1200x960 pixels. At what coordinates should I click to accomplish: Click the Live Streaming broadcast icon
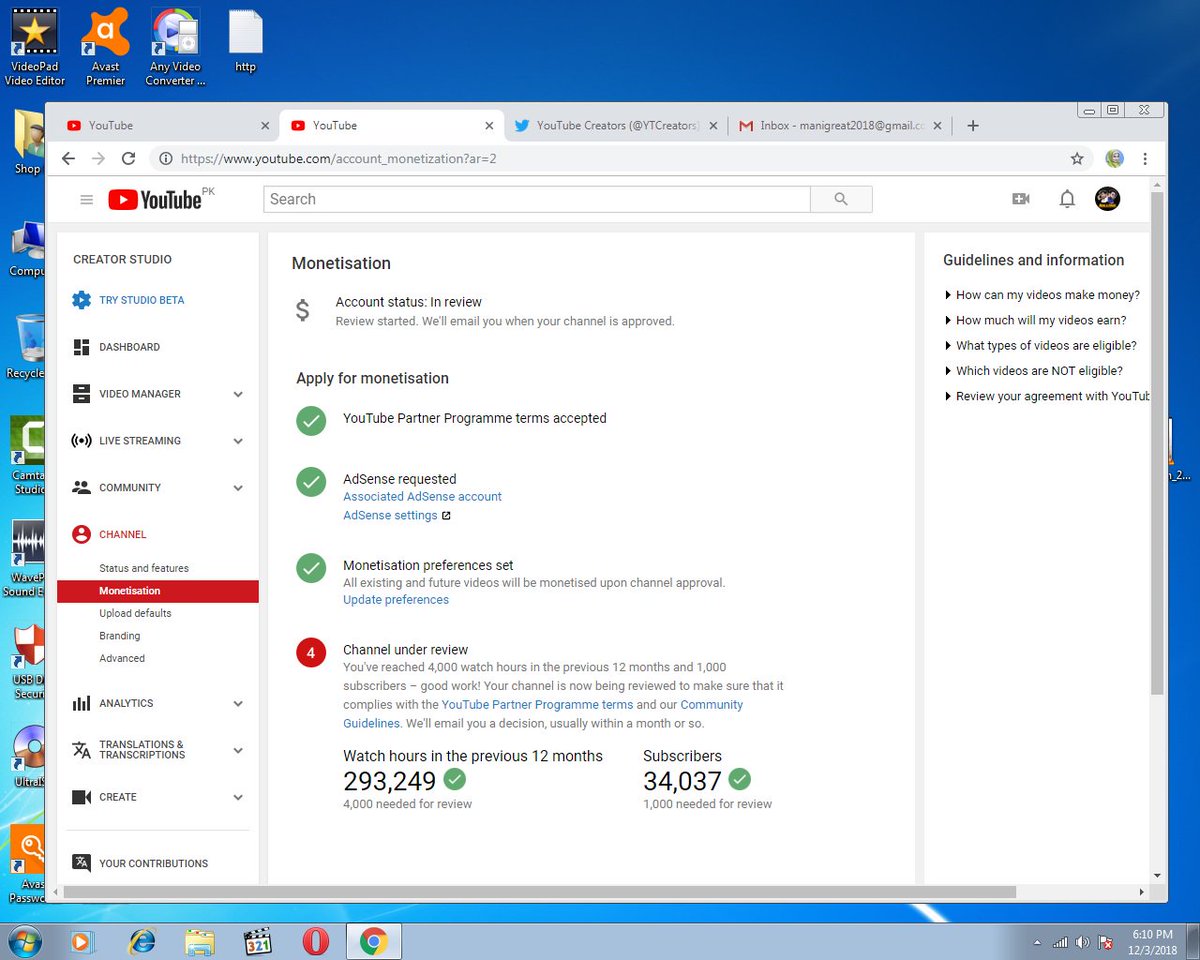(82, 441)
